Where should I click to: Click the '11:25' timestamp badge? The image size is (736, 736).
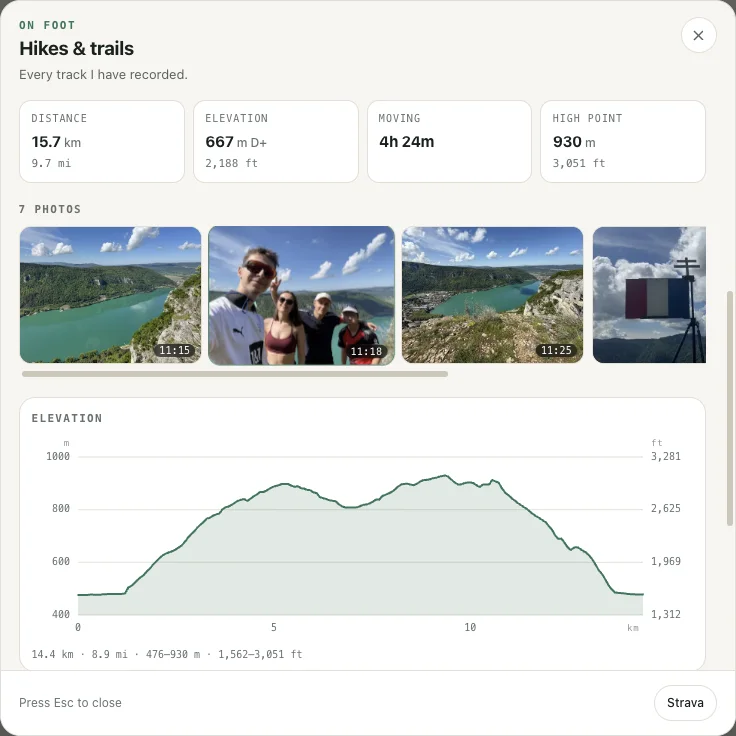(556, 350)
